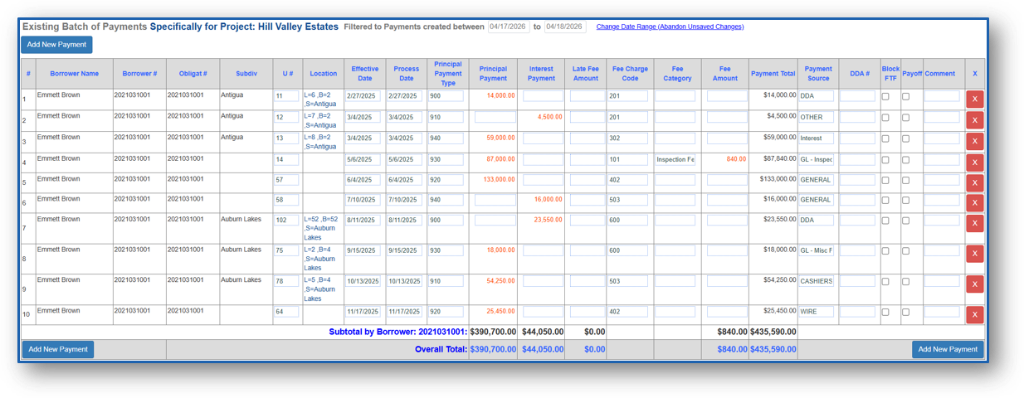Enable Block FTF on row 8

[x=886, y=251]
